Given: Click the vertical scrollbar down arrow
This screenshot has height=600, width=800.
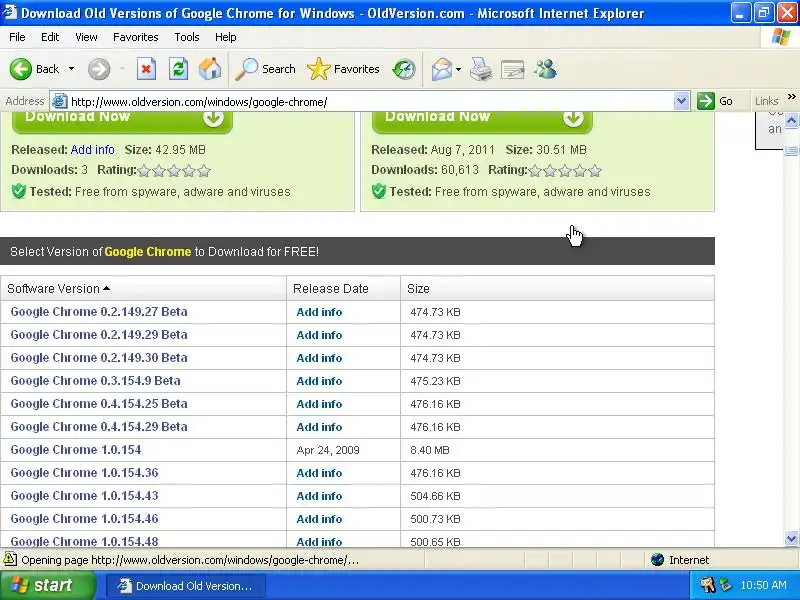Looking at the screenshot, I should click(x=791, y=538).
